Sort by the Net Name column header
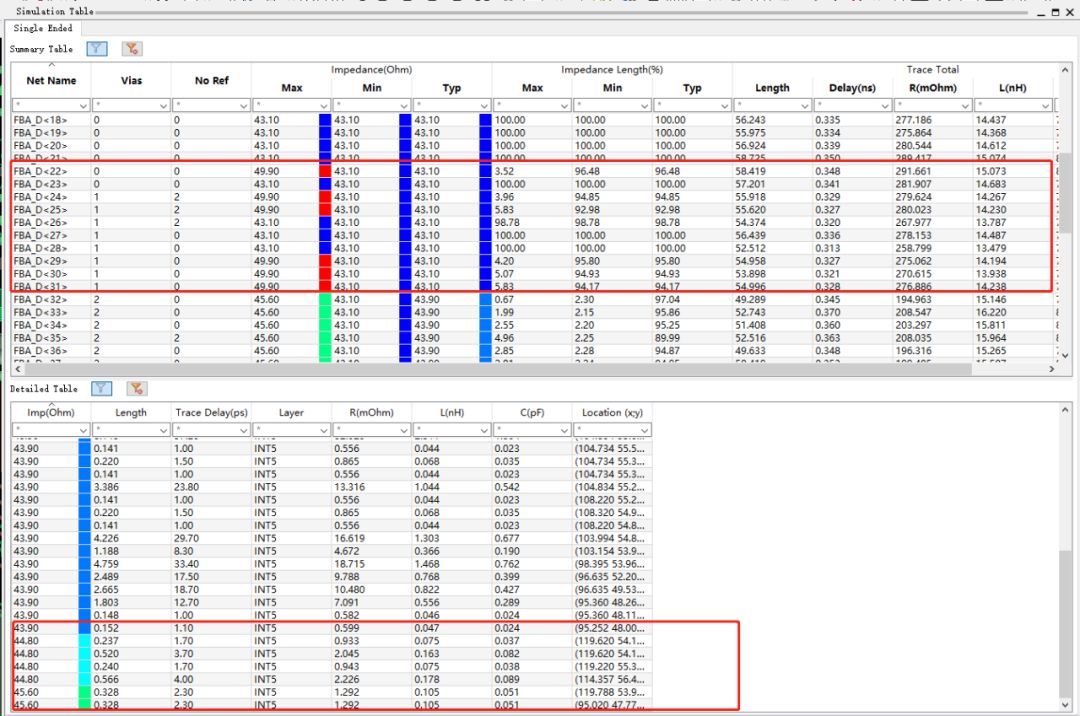This screenshot has width=1080, height=716. click(x=51, y=81)
